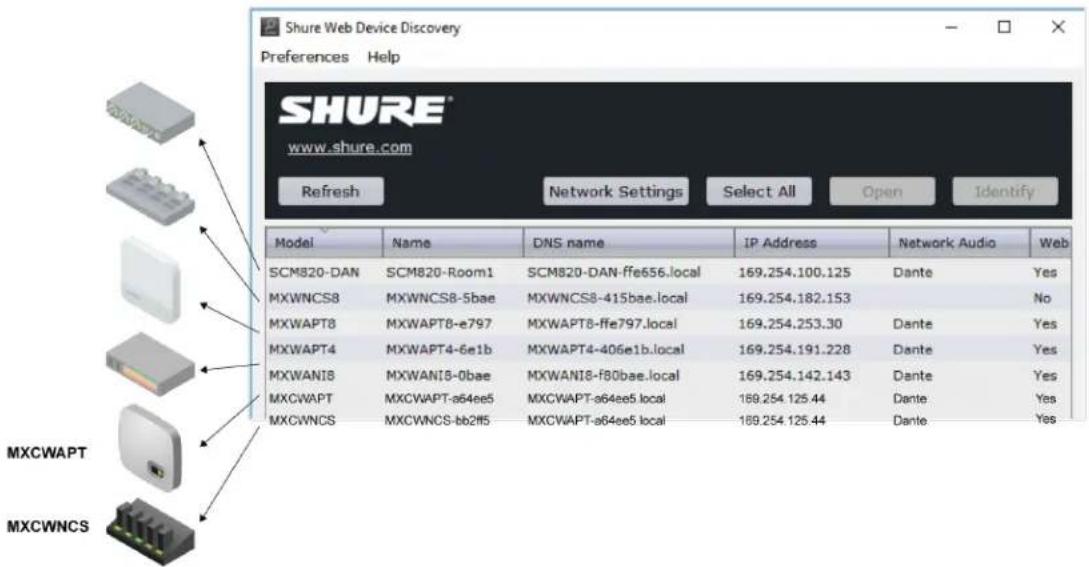Click the Dante value in SCM820-DAN row
1089x567 pixels.
913,272
